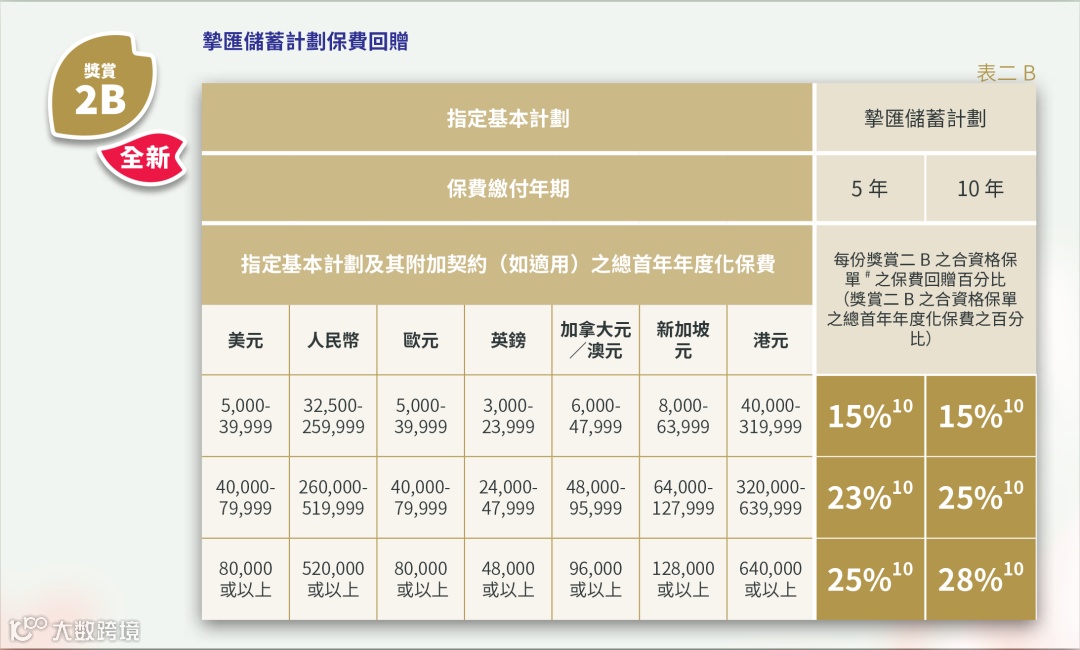The height and width of the screenshot is (650, 1080).
Task: Click the 指定基本計劃 header cell
Action: [x=508, y=118]
